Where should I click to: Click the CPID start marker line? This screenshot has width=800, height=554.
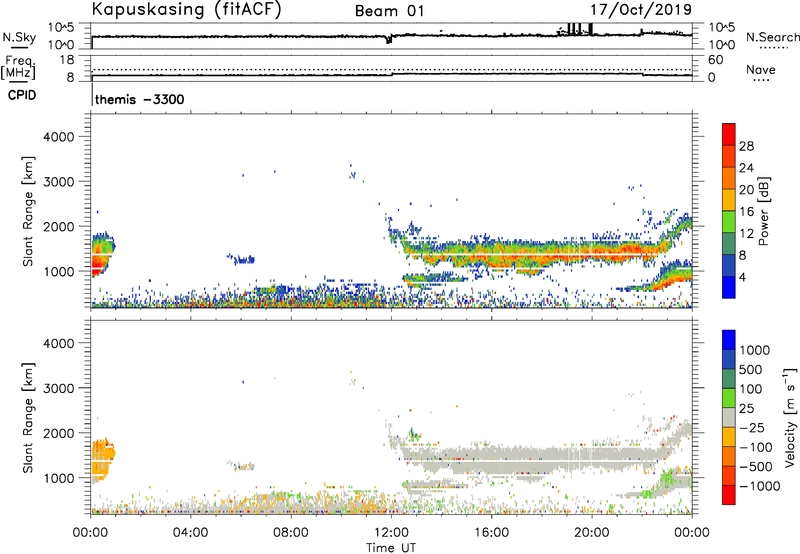(x=92, y=94)
